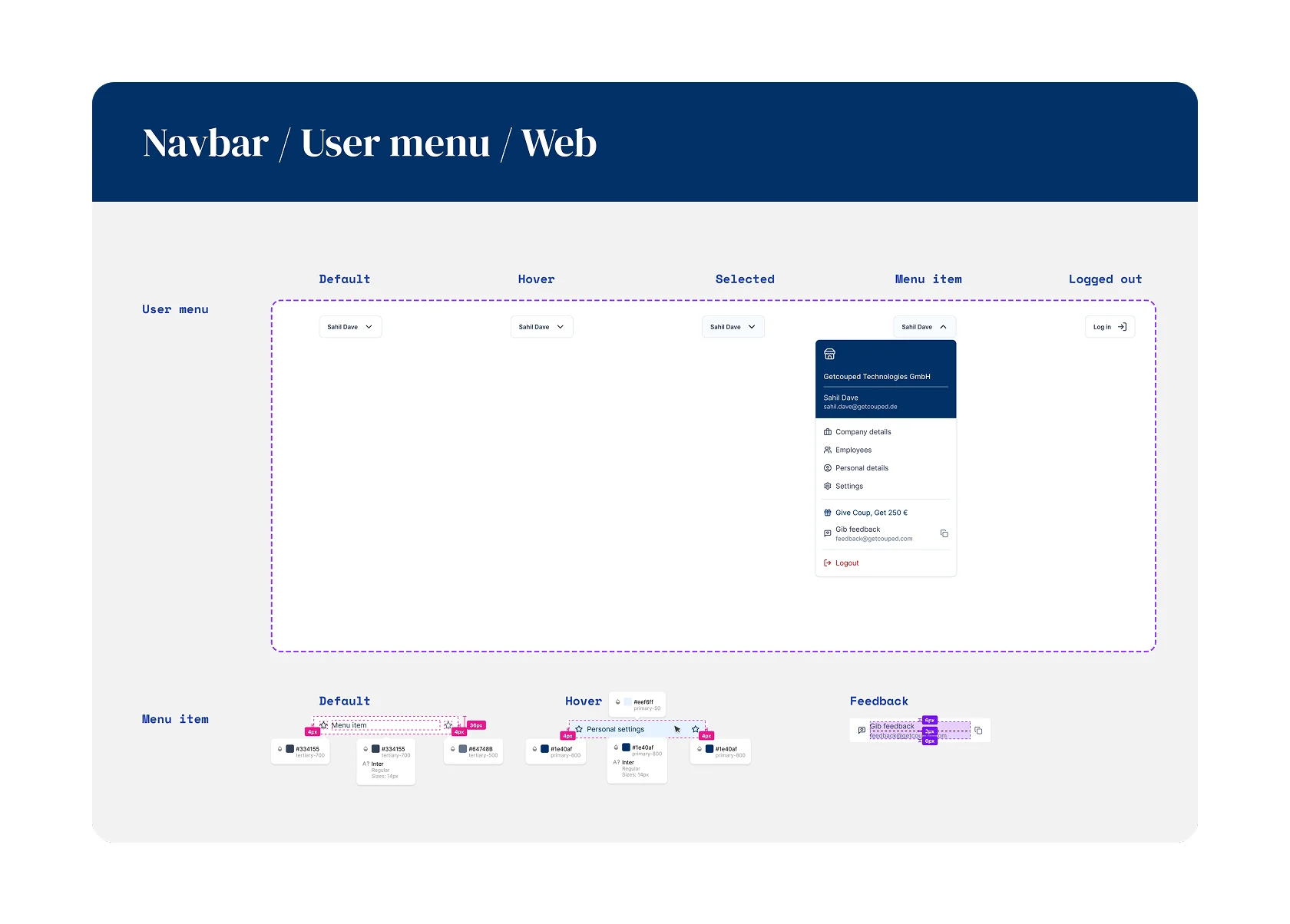Viewport: 1290px width, 924px height.
Task: Click the trailing star icon on the Personal settings row
Action: [x=696, y=729]
